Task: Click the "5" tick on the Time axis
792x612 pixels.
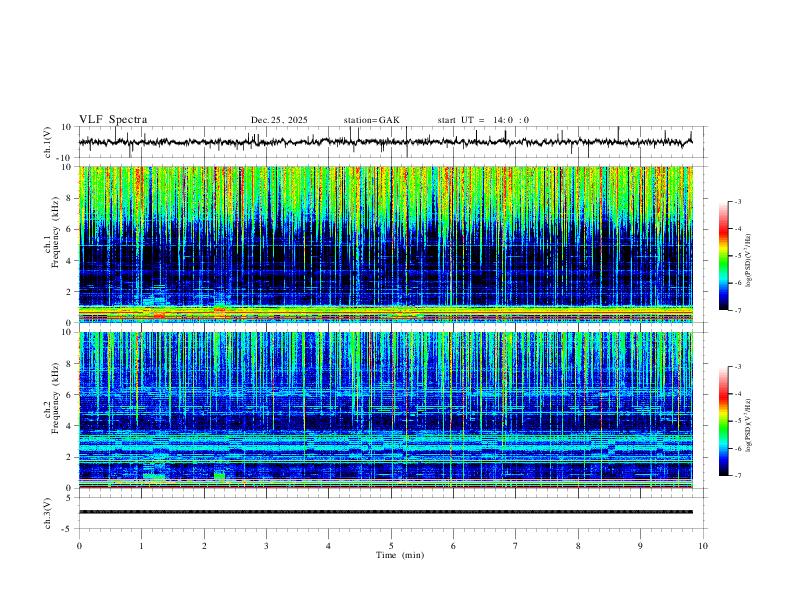Action: pyautogui.click(x=391, y=546)
